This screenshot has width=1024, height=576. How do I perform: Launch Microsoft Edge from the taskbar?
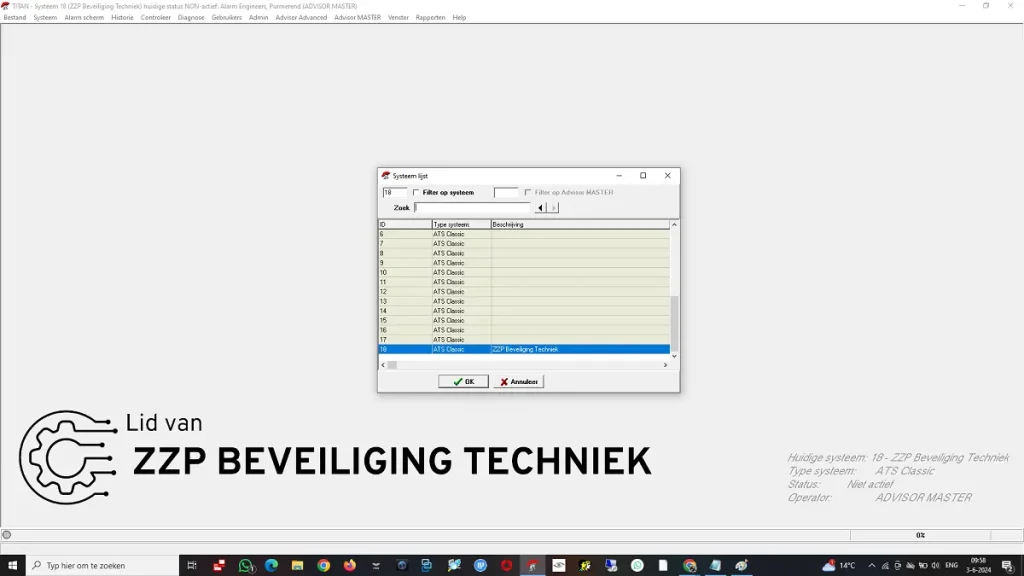click(x=271, y=565)
